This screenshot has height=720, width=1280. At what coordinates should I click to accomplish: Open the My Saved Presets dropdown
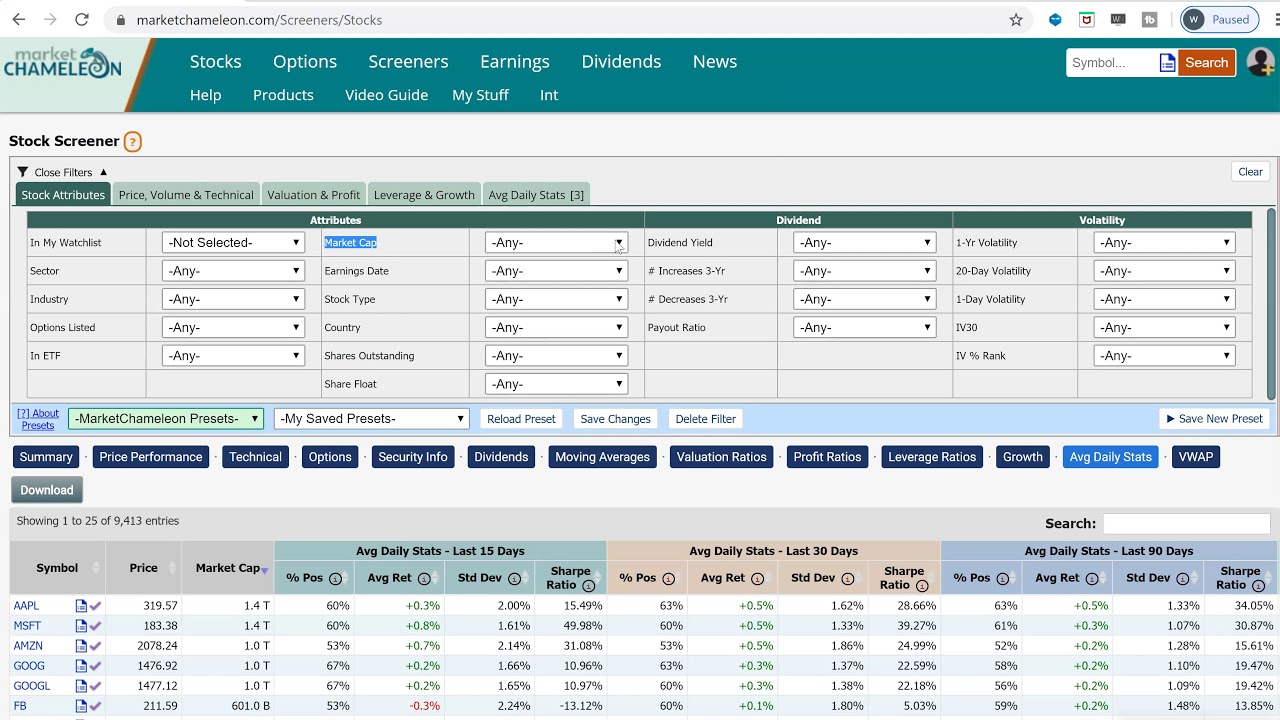371,419
